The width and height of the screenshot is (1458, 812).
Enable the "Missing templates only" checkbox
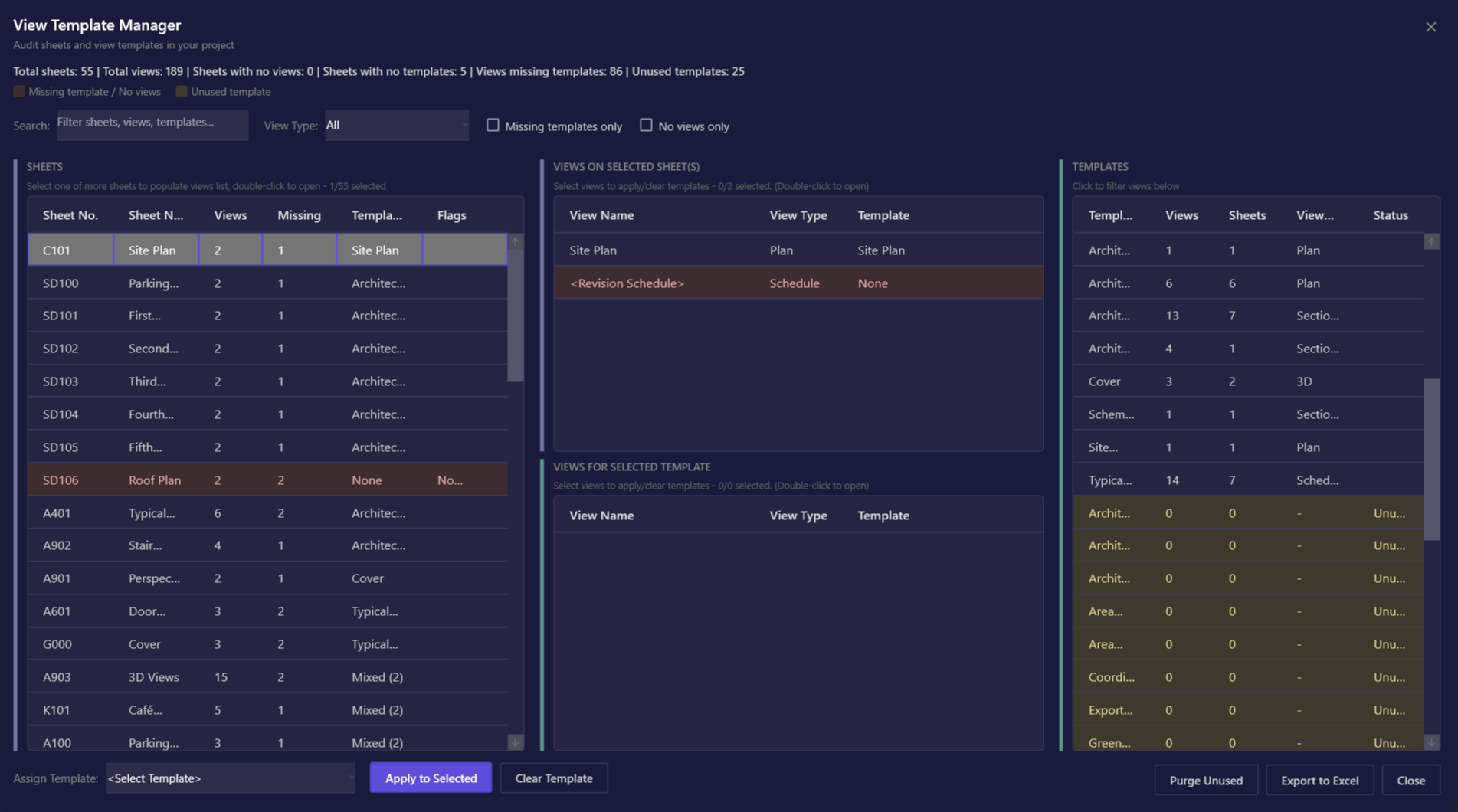tap(493, 125)
